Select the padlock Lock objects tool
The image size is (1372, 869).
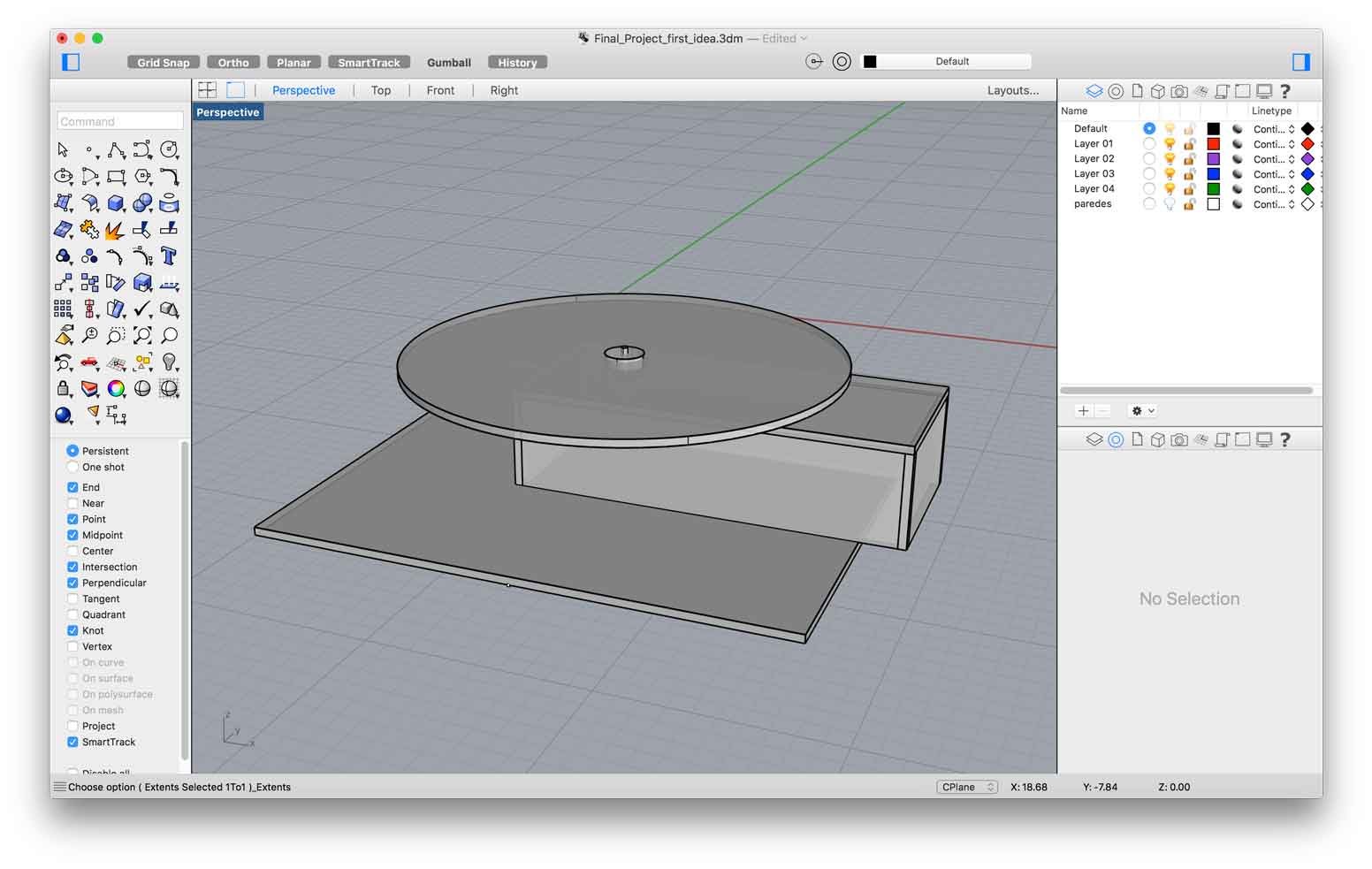pos(63,388)
